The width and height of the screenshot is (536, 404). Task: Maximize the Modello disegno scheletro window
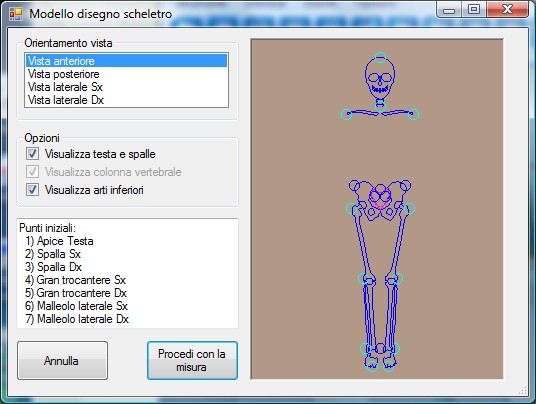coord(474,9)
